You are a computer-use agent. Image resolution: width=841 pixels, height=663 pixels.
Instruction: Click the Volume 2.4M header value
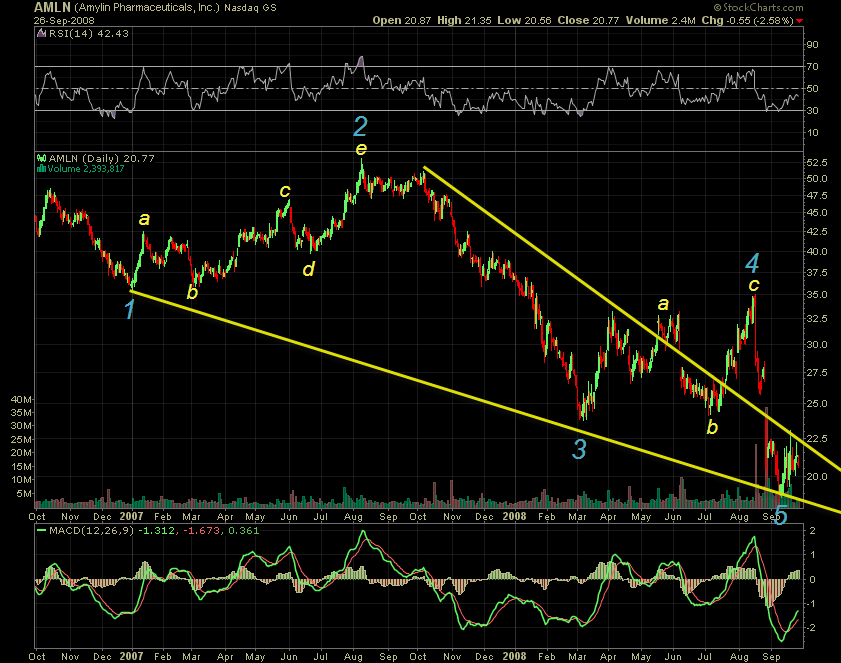[x=660, y=20]
